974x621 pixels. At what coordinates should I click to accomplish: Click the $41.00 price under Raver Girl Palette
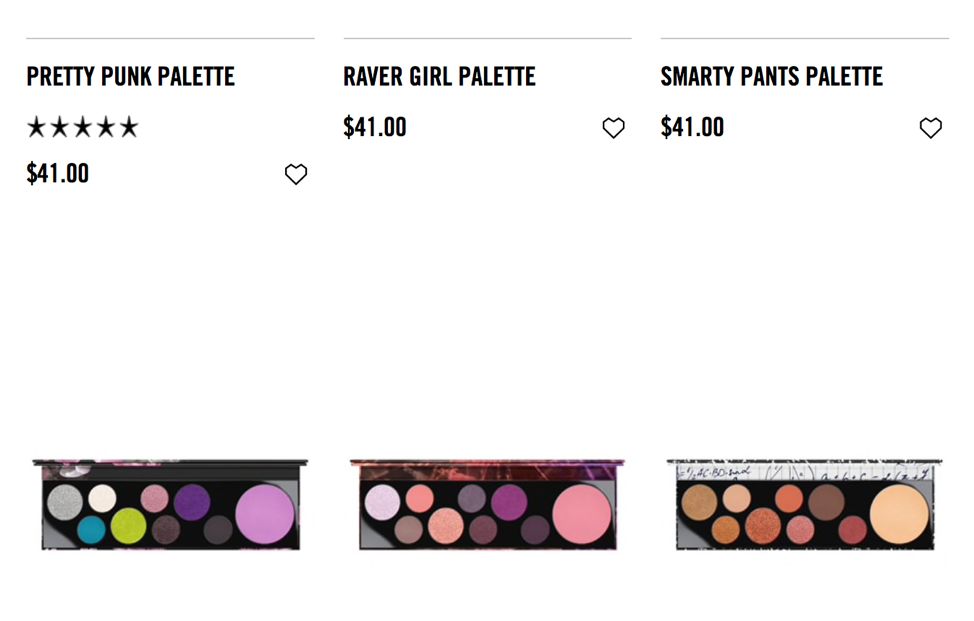pos(375,128)
